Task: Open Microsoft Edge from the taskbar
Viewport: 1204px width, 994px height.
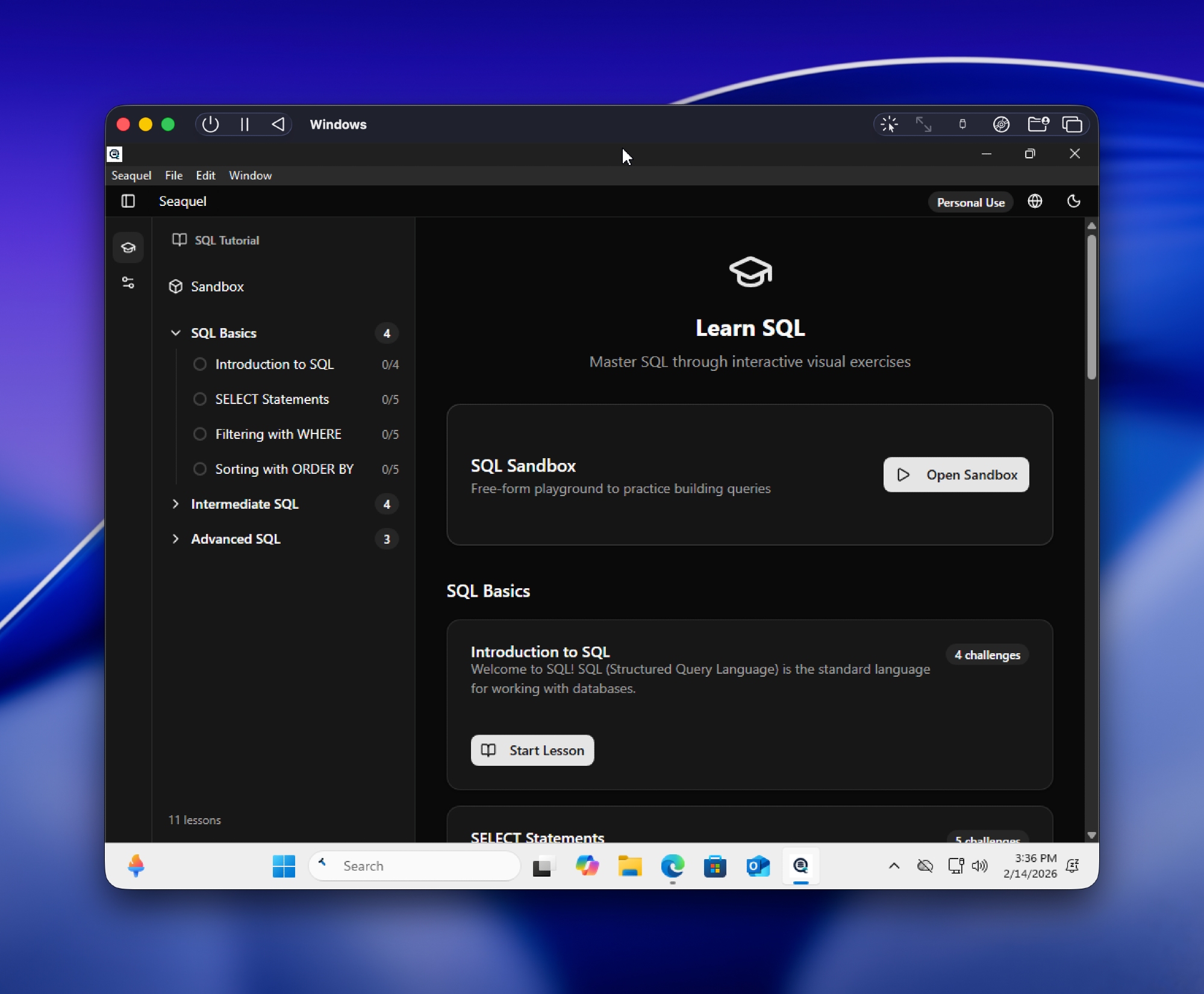Action: coord(672,866)
